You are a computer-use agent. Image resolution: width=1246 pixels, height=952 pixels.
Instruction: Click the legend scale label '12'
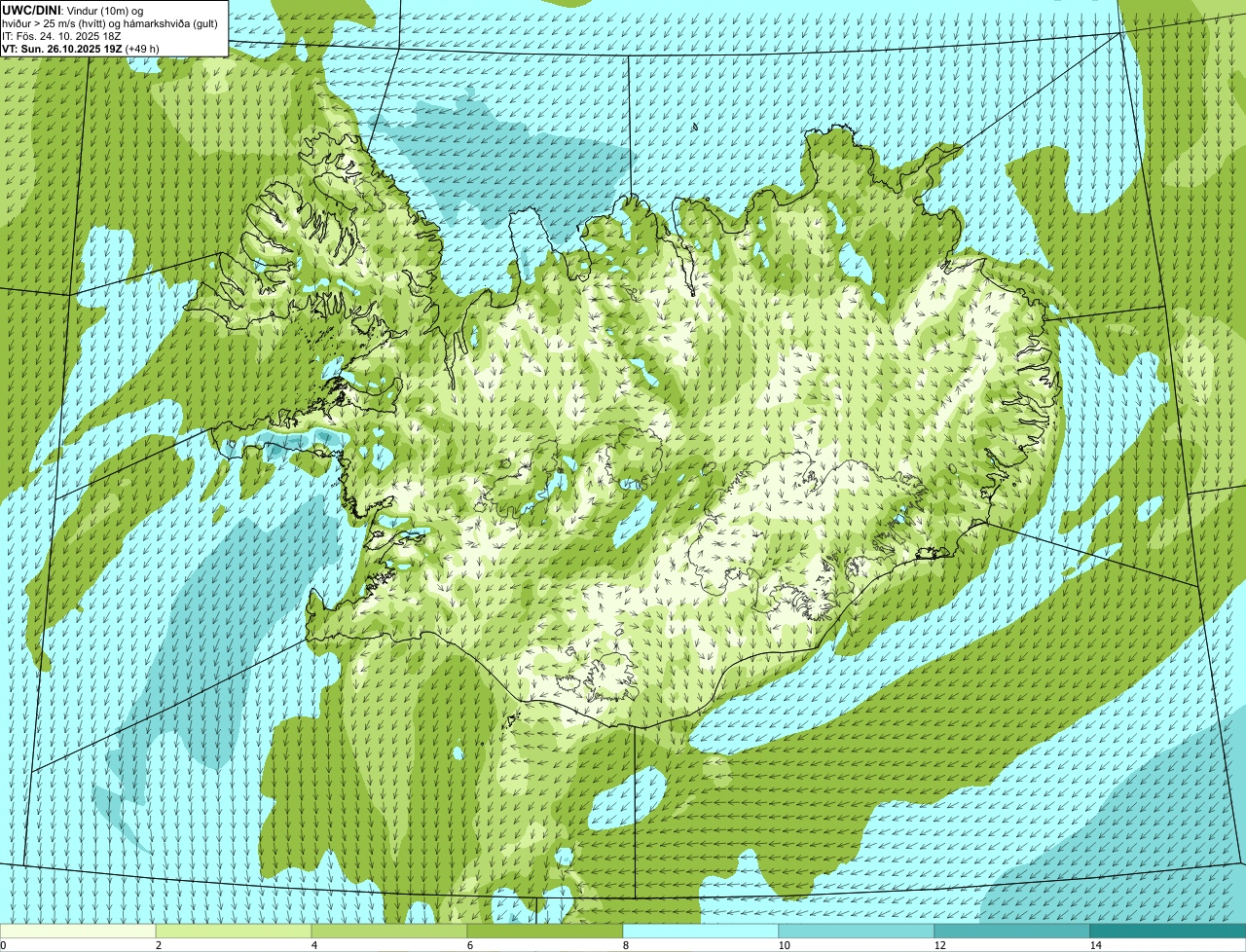[x=939, y=945]
